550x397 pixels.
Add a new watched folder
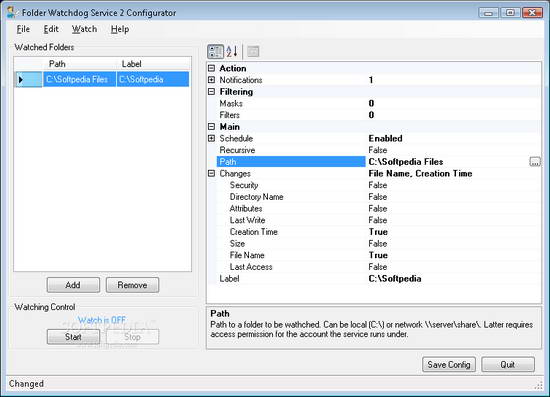tap(73, 285)
